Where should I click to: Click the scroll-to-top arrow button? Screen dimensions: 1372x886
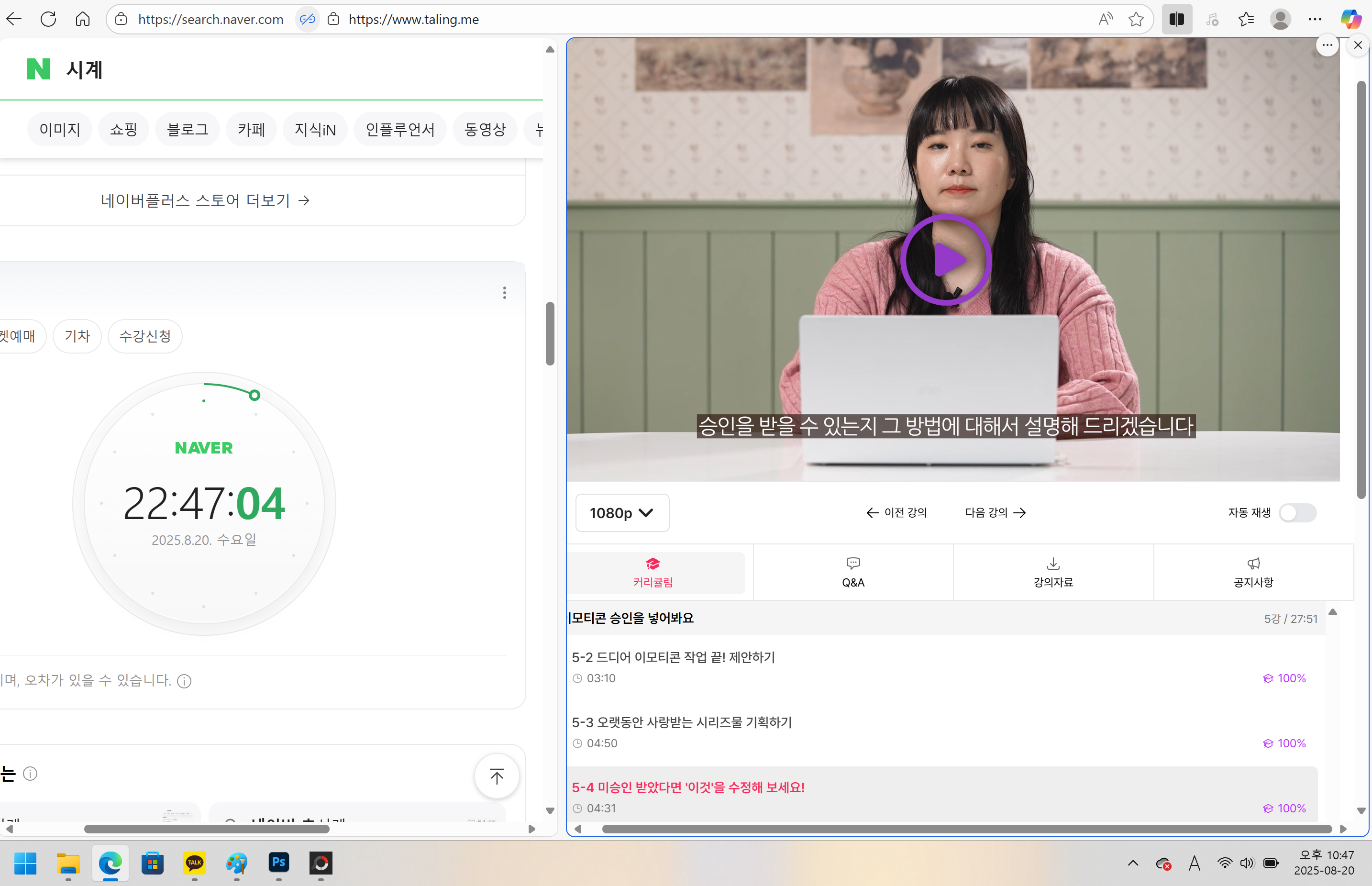point(497,776)
